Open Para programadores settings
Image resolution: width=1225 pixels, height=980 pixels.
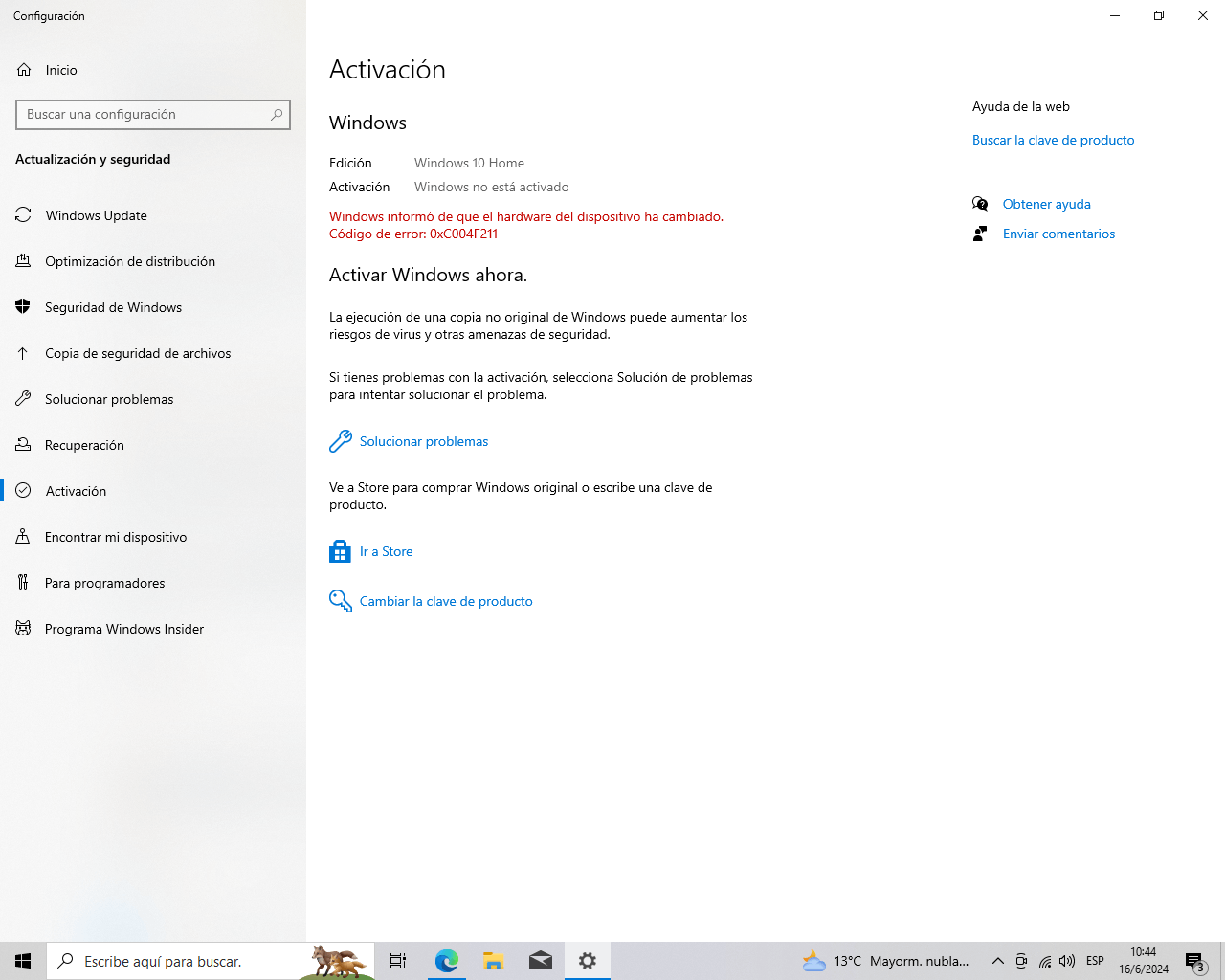(x=153, y=583)
